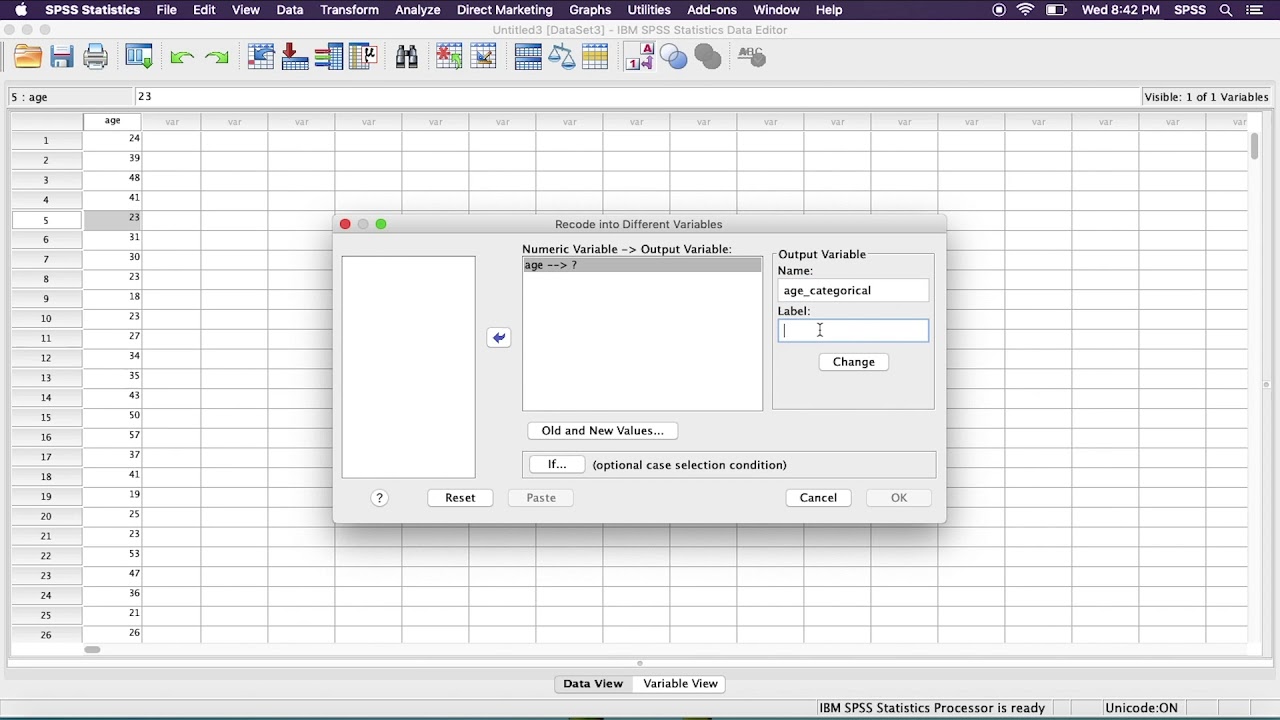The height and width of the screenshot is (720, 1280).
Task: Open the Analyze menu
Action: coord(417,10)
